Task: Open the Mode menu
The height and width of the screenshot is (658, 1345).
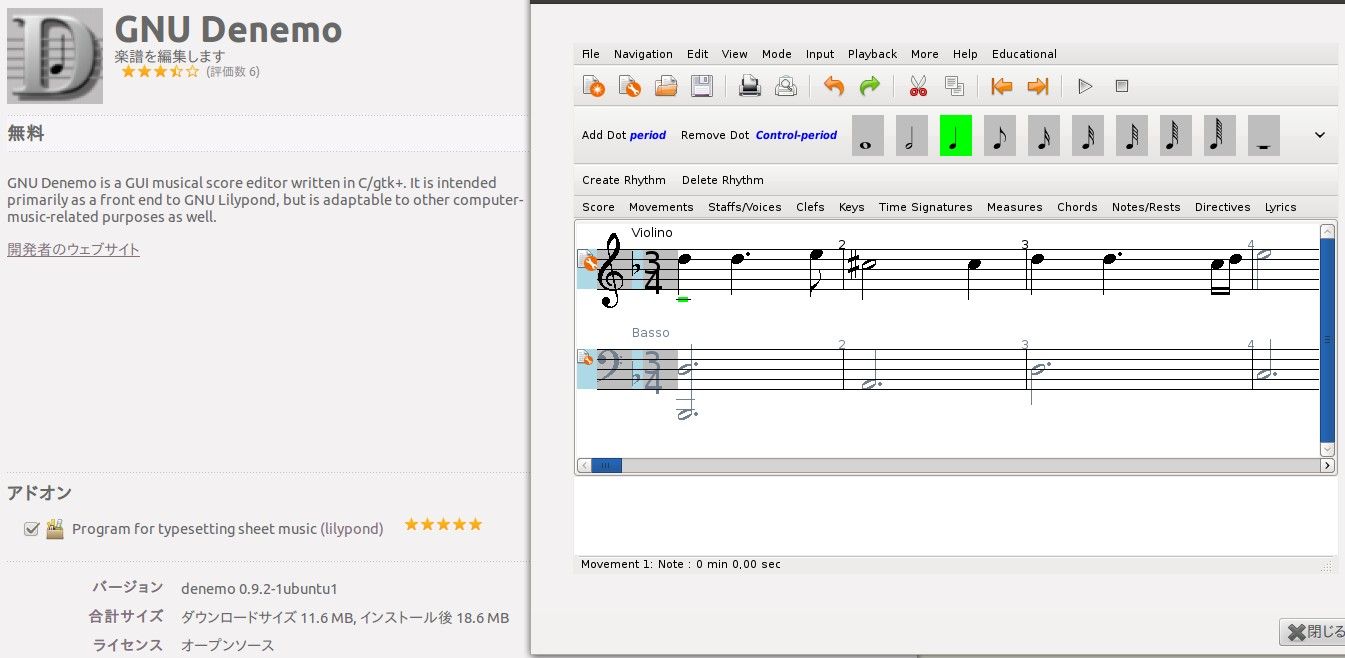Action: [x=777, y=54]
